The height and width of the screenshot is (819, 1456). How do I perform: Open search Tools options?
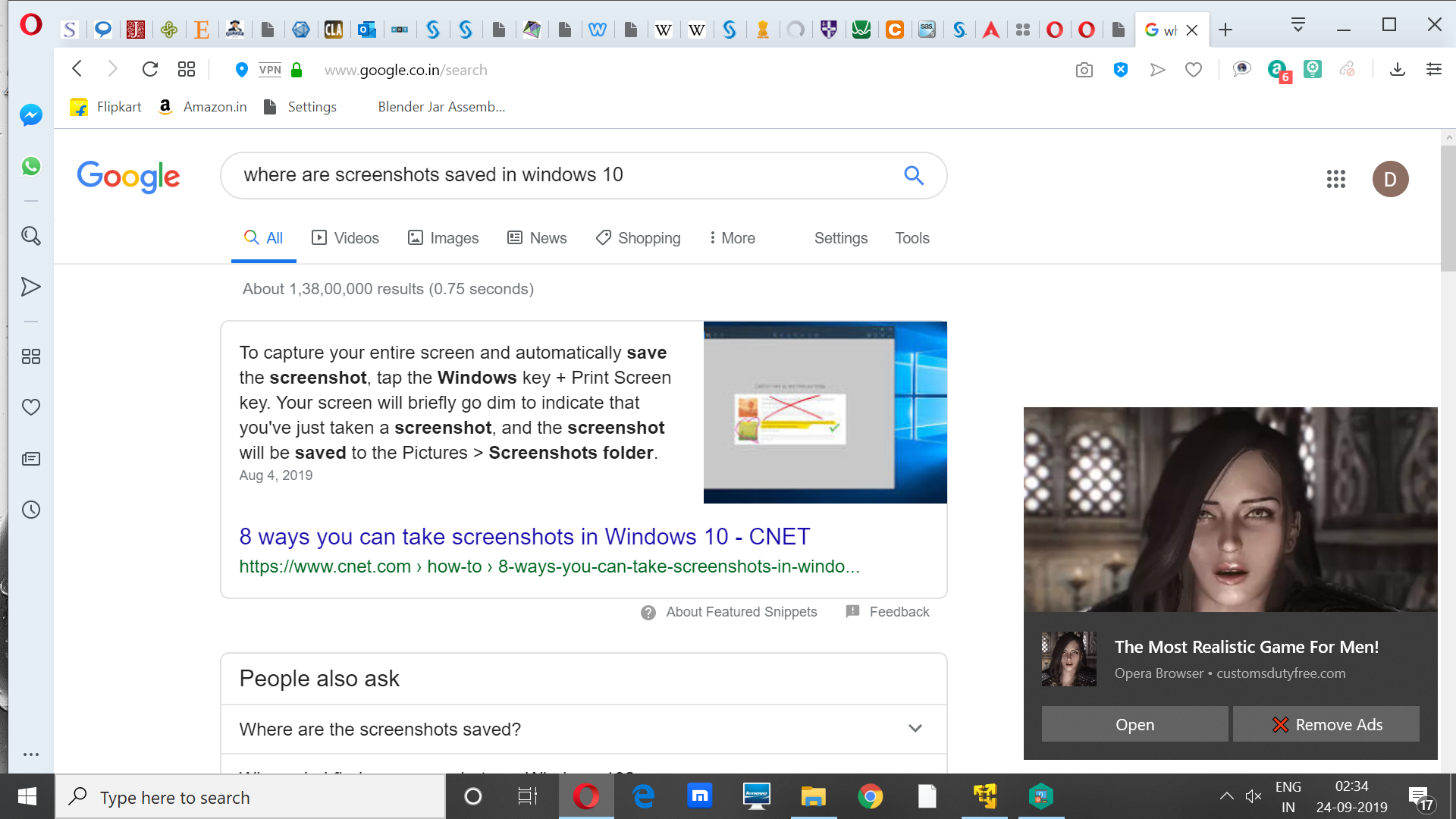click(x=912, y=238)
